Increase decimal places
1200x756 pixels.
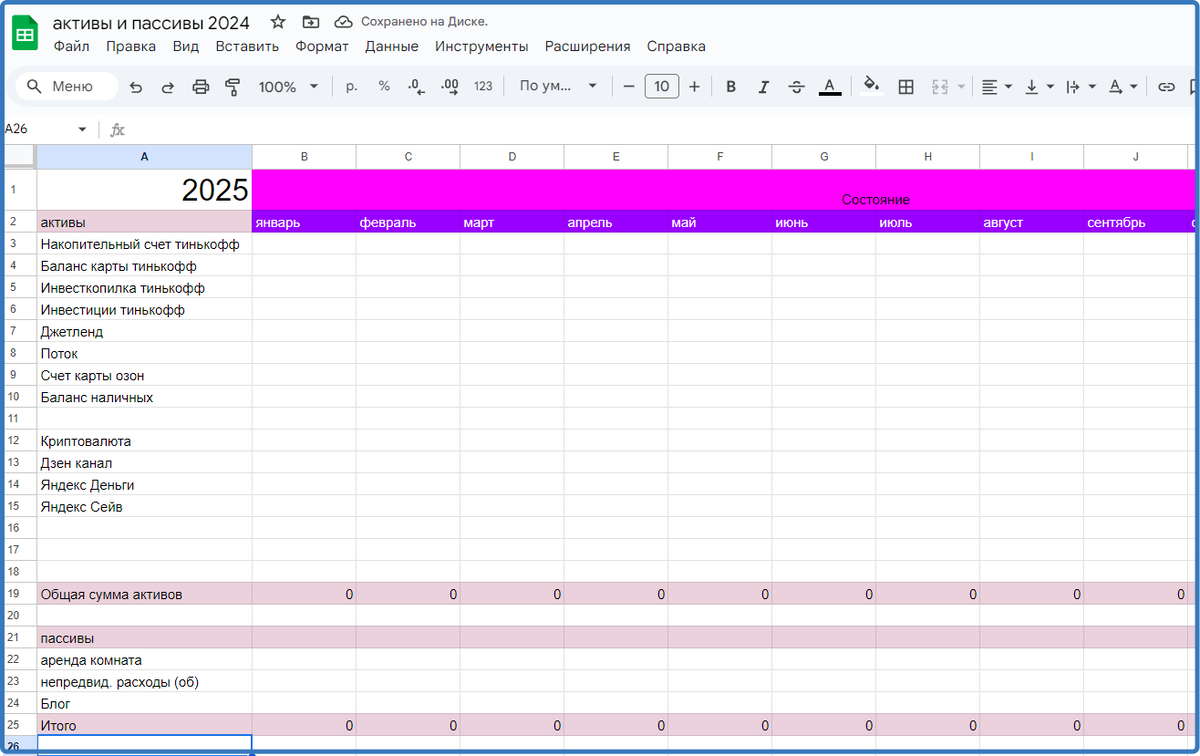(x=450, y=87)
